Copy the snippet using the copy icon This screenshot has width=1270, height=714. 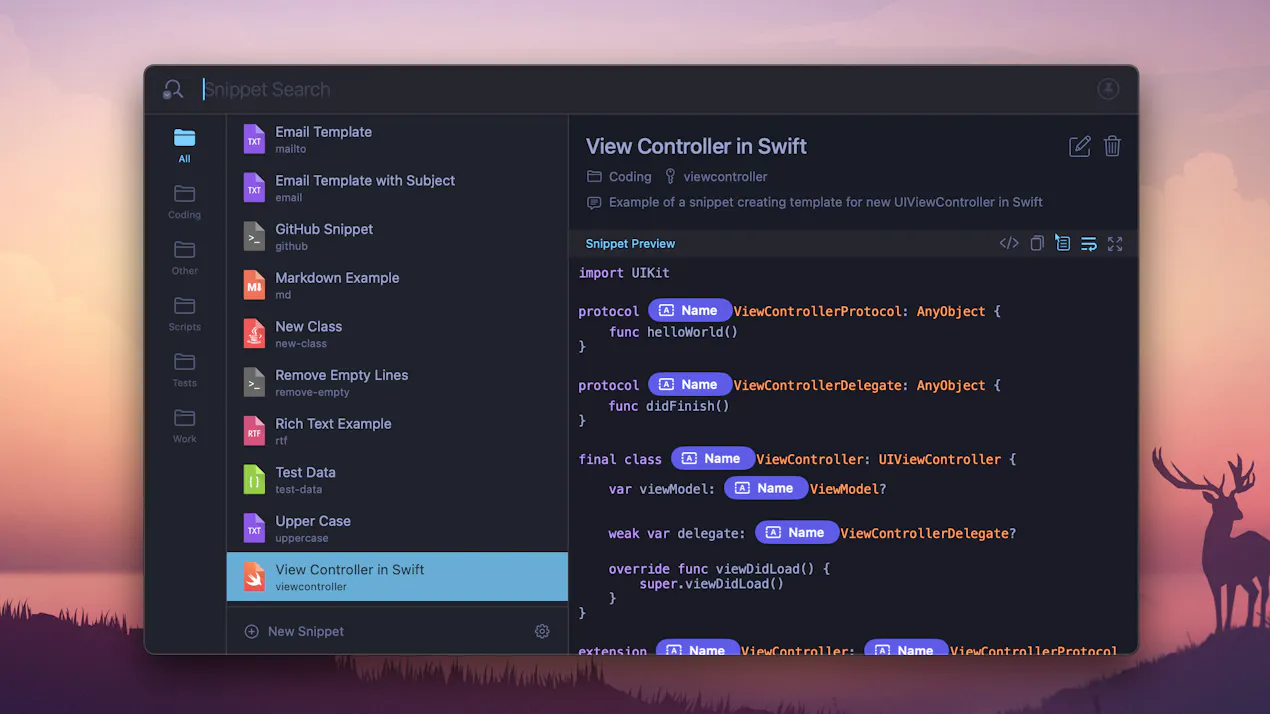[x=1037, y=243]
